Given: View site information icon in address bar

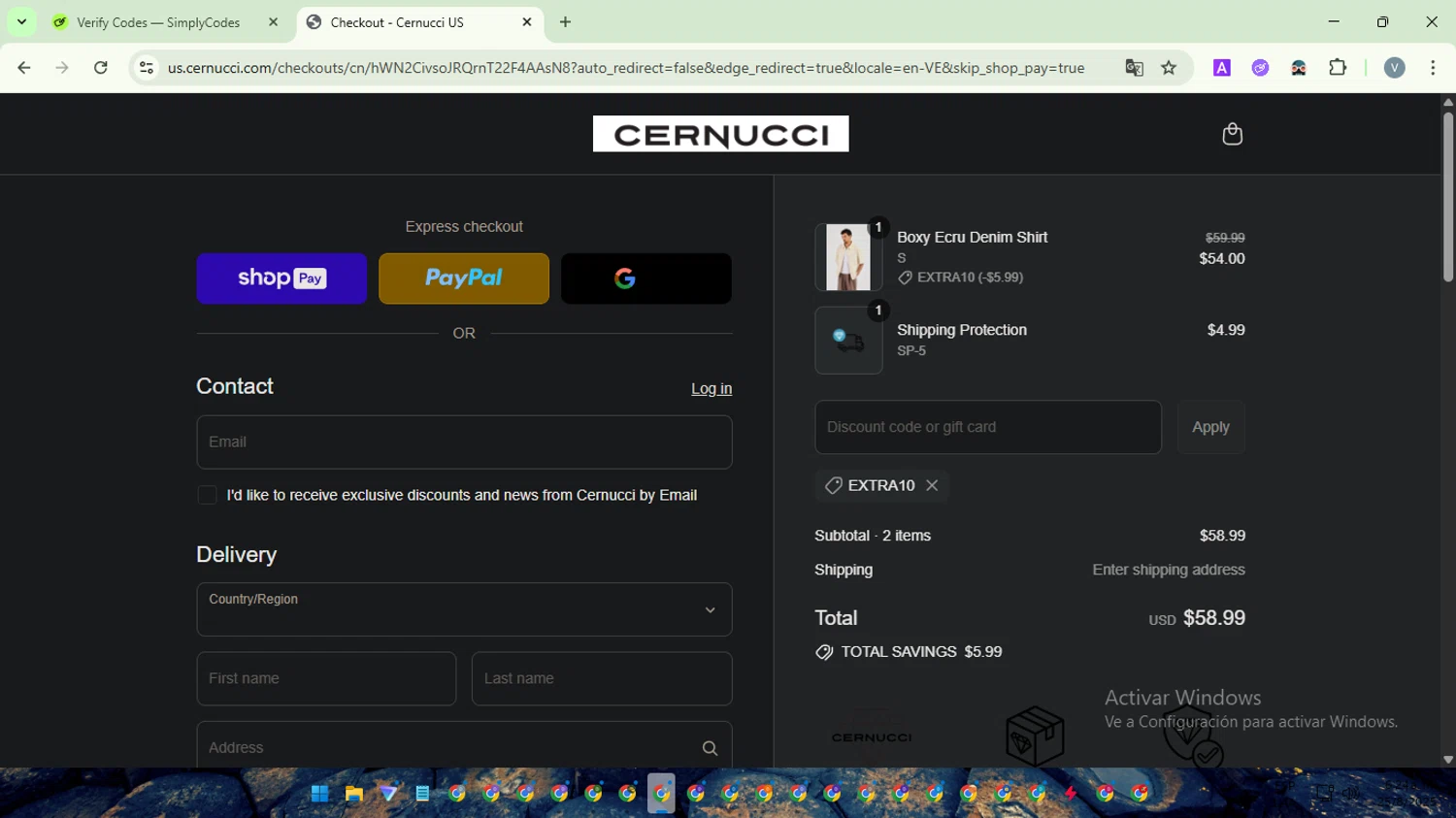Looking at the screenshot, I should click(147, 68).
